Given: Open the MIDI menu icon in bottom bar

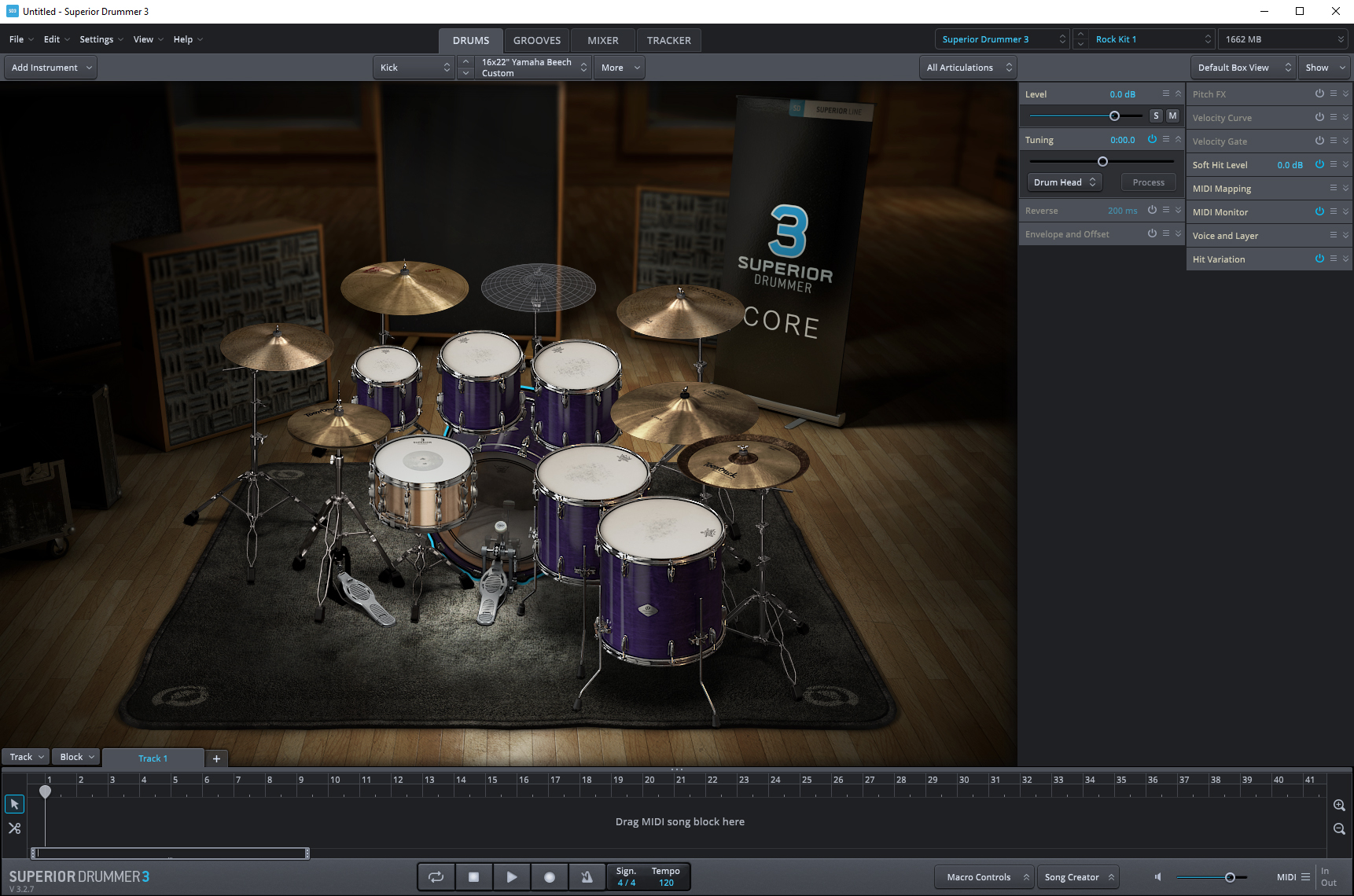Looking at the screenshot, I should point(1306,877).
